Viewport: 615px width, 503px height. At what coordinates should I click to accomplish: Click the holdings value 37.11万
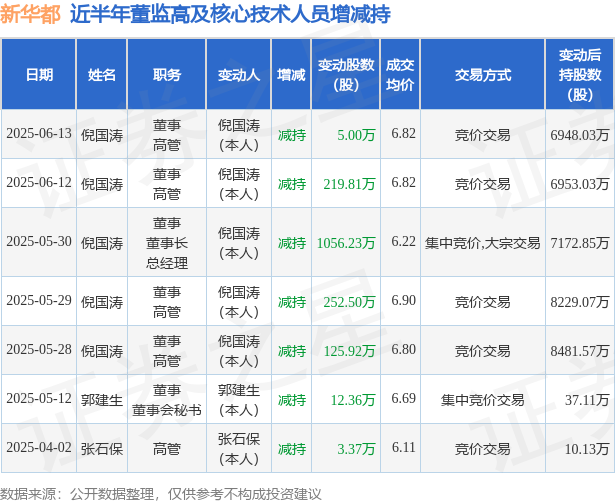[587, 400]
